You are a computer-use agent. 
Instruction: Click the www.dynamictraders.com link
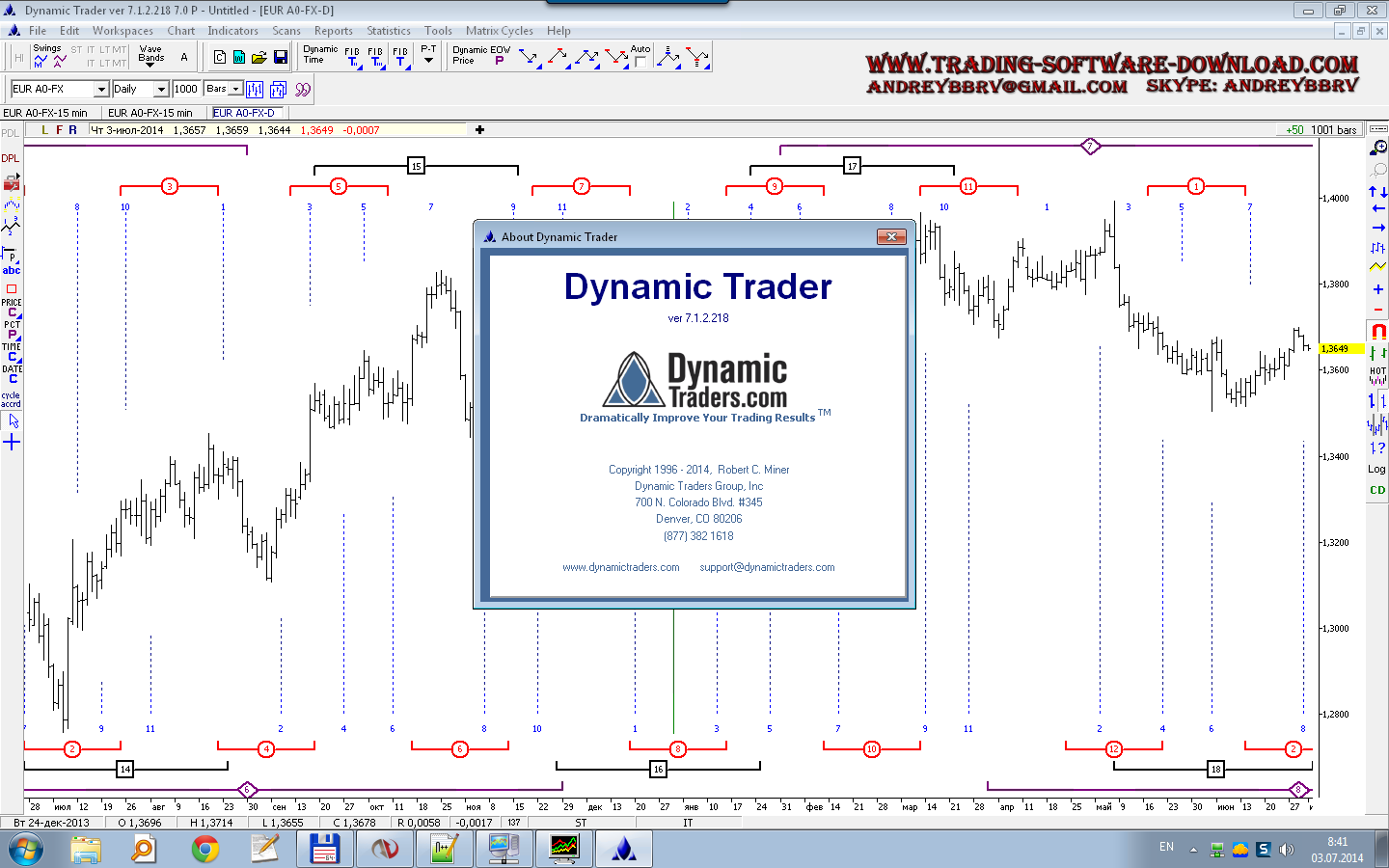(620, 567)
